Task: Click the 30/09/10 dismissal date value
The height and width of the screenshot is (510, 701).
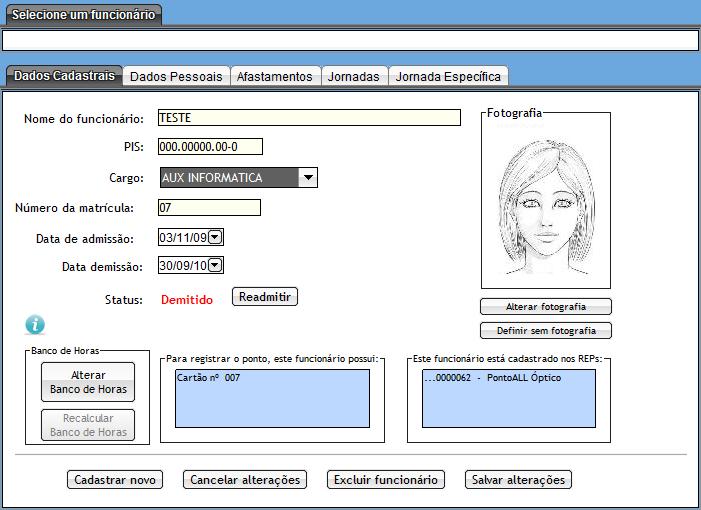Action: [x=183, y=266]
